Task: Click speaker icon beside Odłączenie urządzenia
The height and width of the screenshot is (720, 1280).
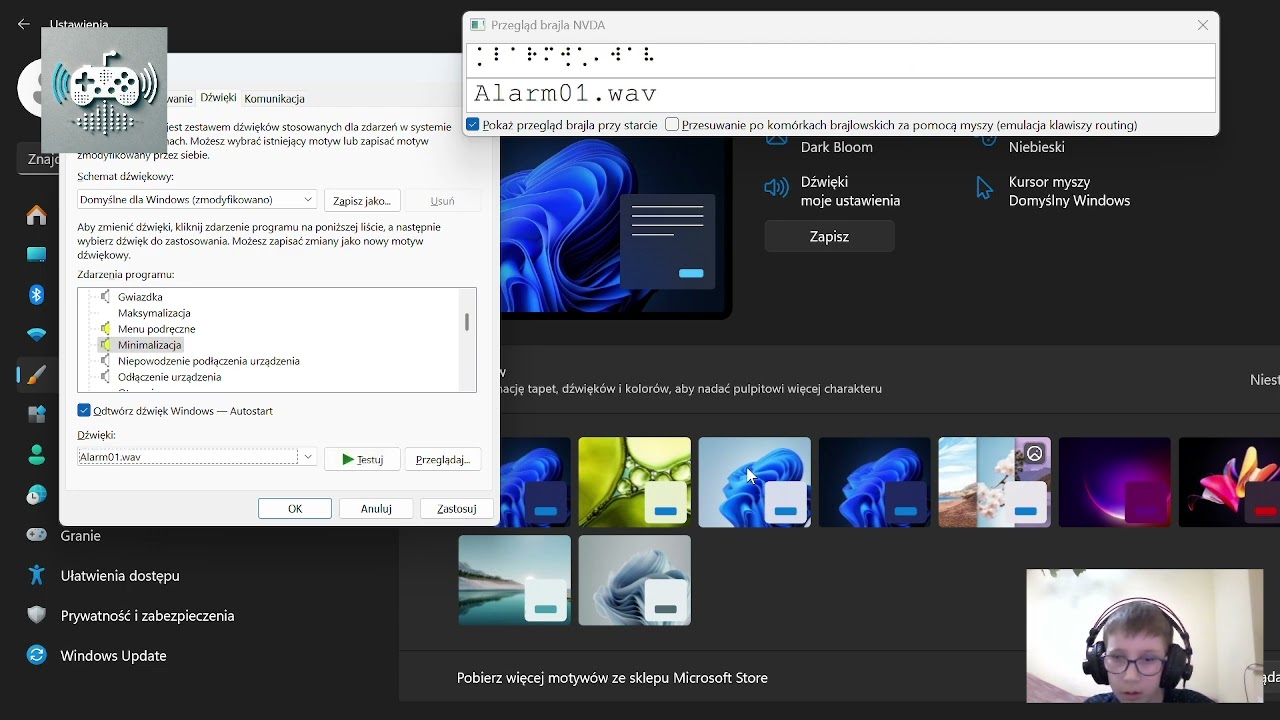Action: click(x=105, y=377)
